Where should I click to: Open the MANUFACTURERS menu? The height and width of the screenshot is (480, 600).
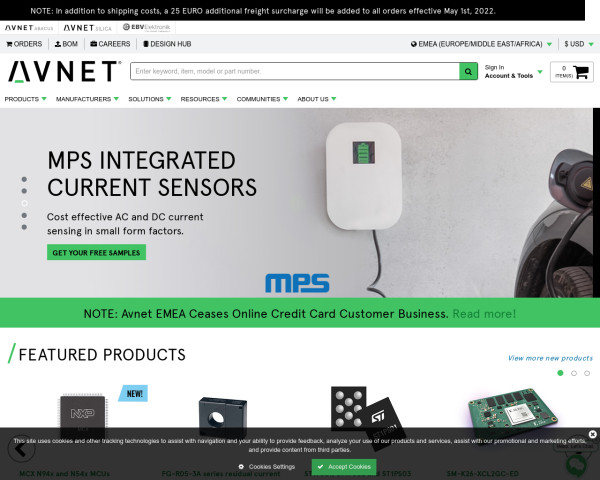point(87,99)
